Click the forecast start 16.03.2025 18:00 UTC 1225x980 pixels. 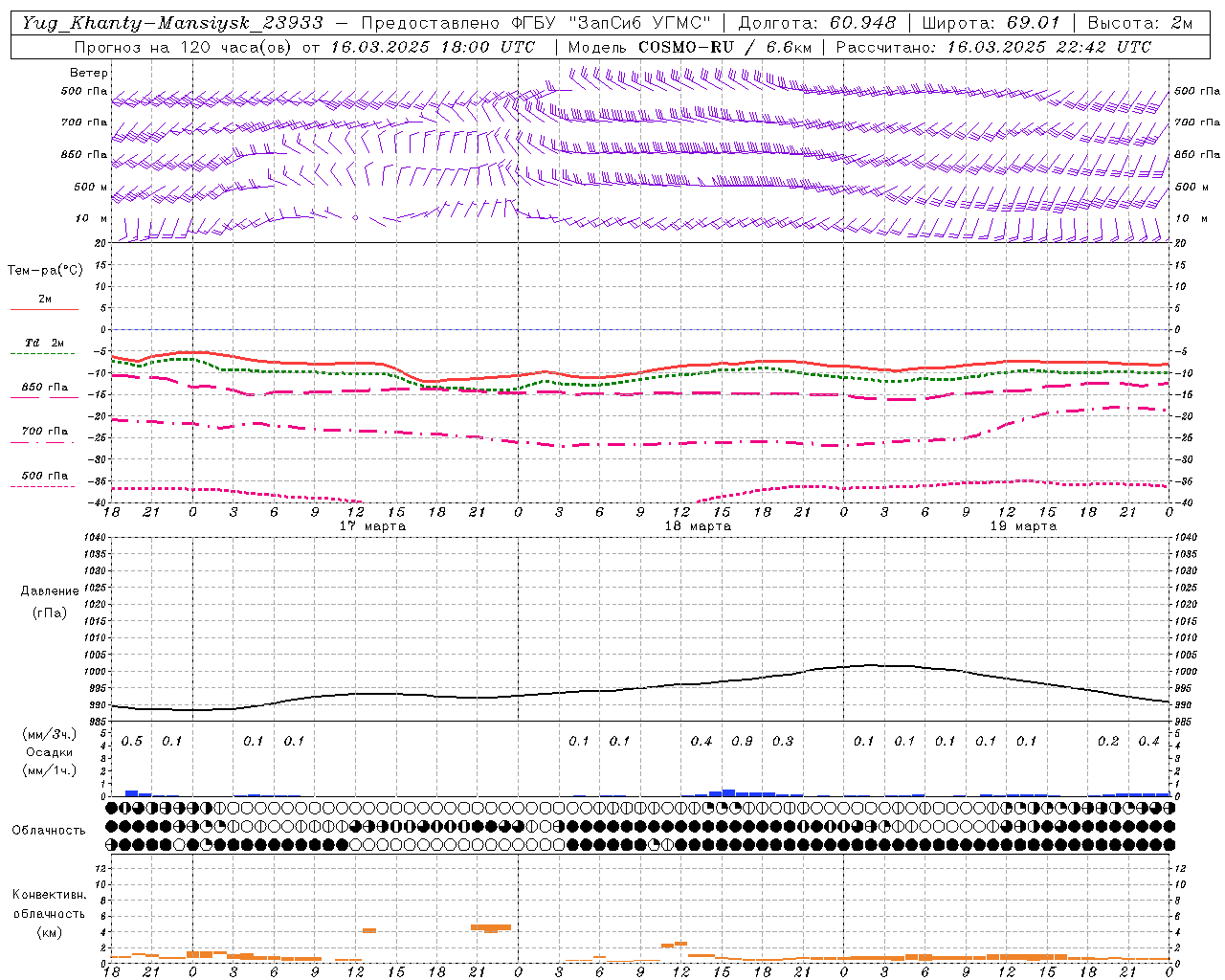(x=434, y=47)
